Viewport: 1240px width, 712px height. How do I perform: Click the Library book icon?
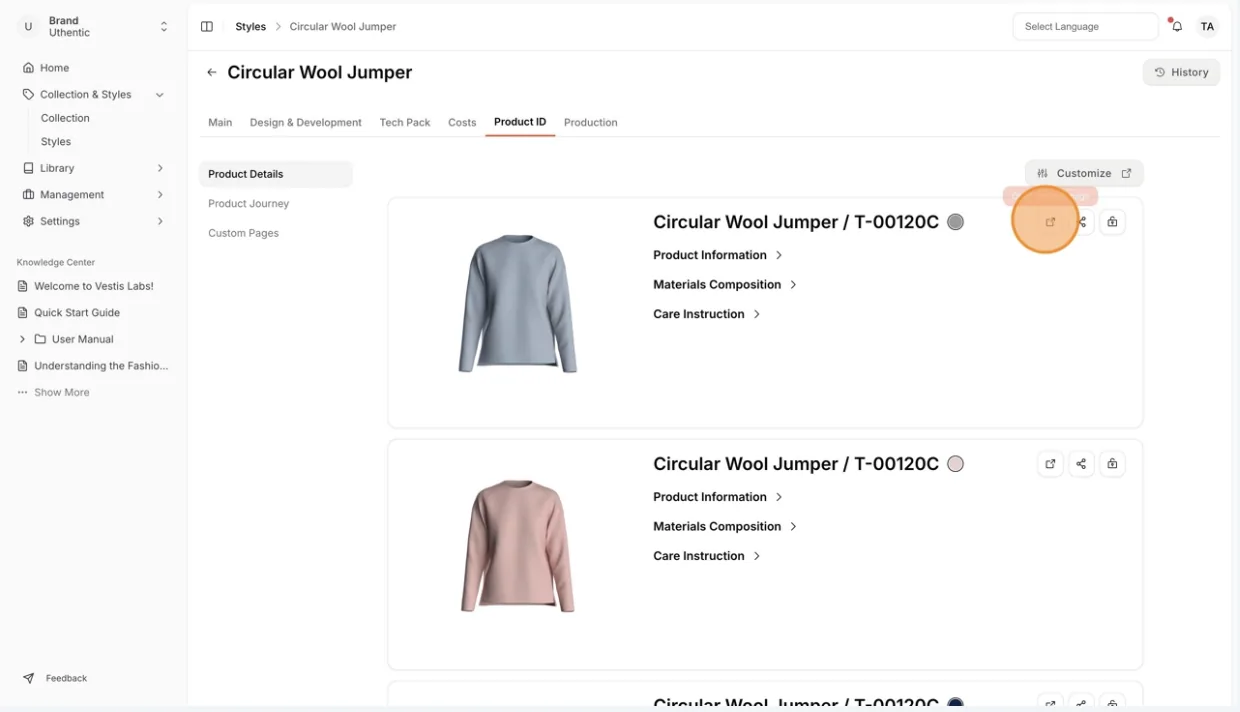pyautogui.click(x=28, y=168)
